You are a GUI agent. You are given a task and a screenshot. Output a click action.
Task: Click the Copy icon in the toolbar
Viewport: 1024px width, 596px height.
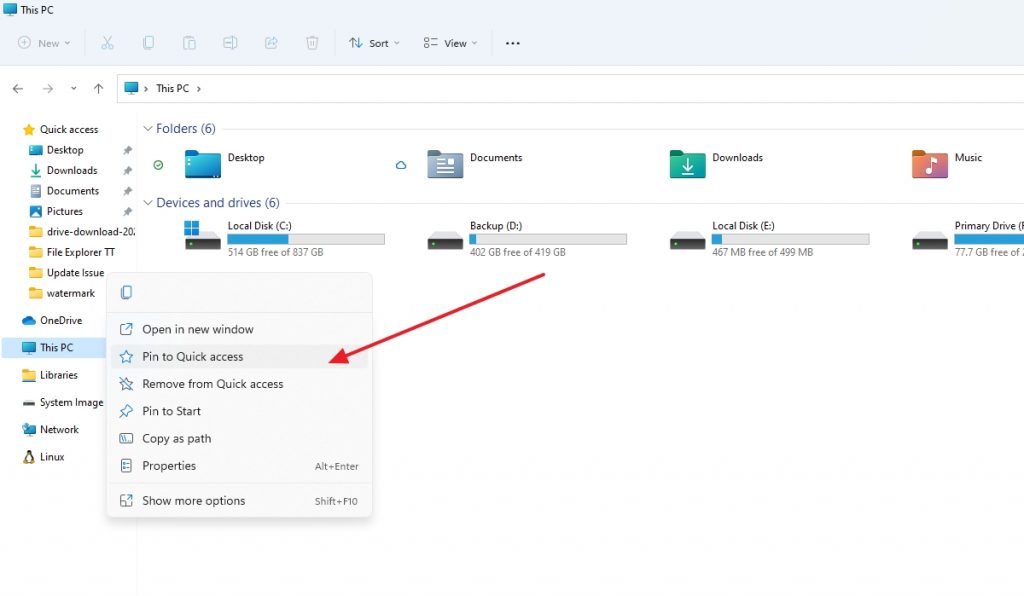(149, 43)
